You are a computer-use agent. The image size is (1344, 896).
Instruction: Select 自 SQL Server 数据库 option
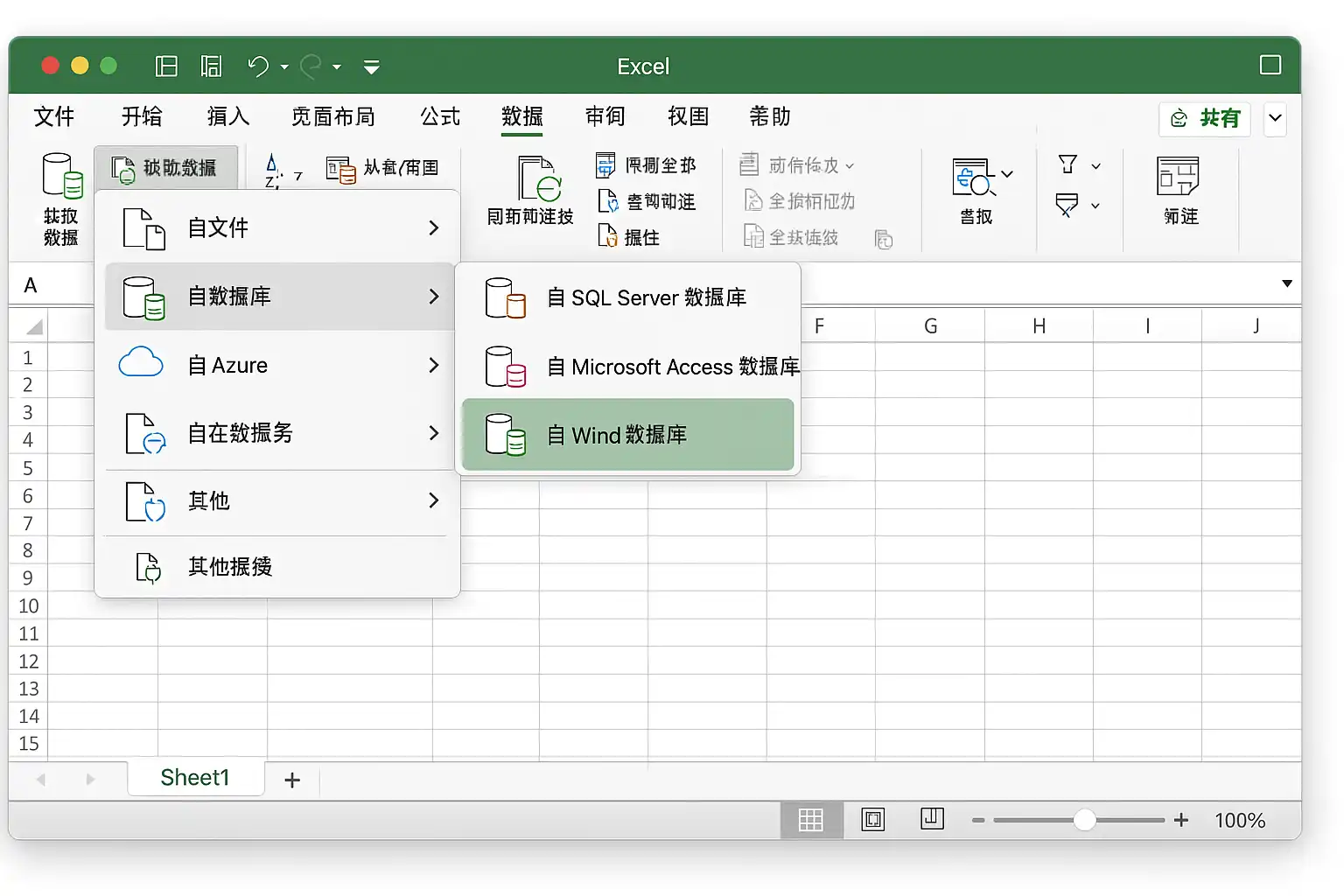click(627, 297)
